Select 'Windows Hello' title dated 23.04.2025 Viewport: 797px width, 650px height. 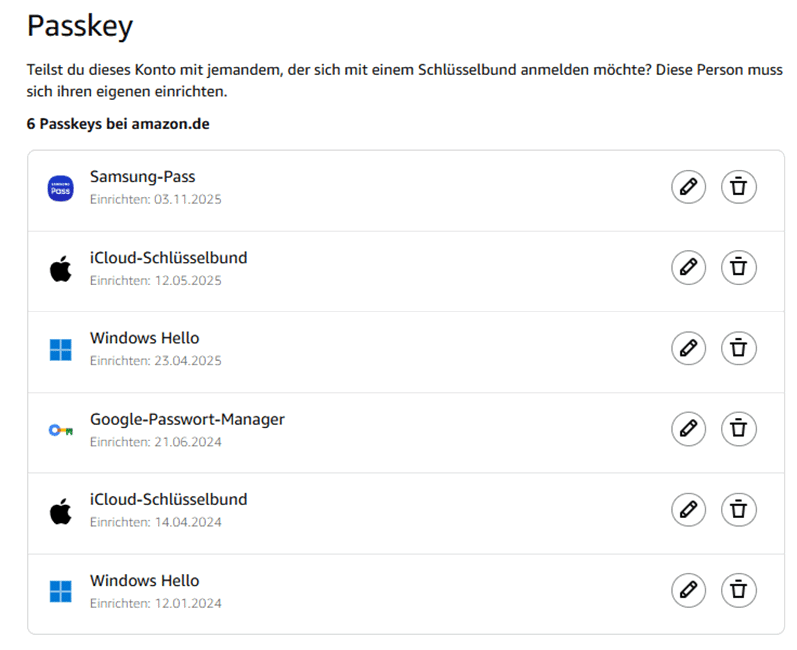coord(144,338)
